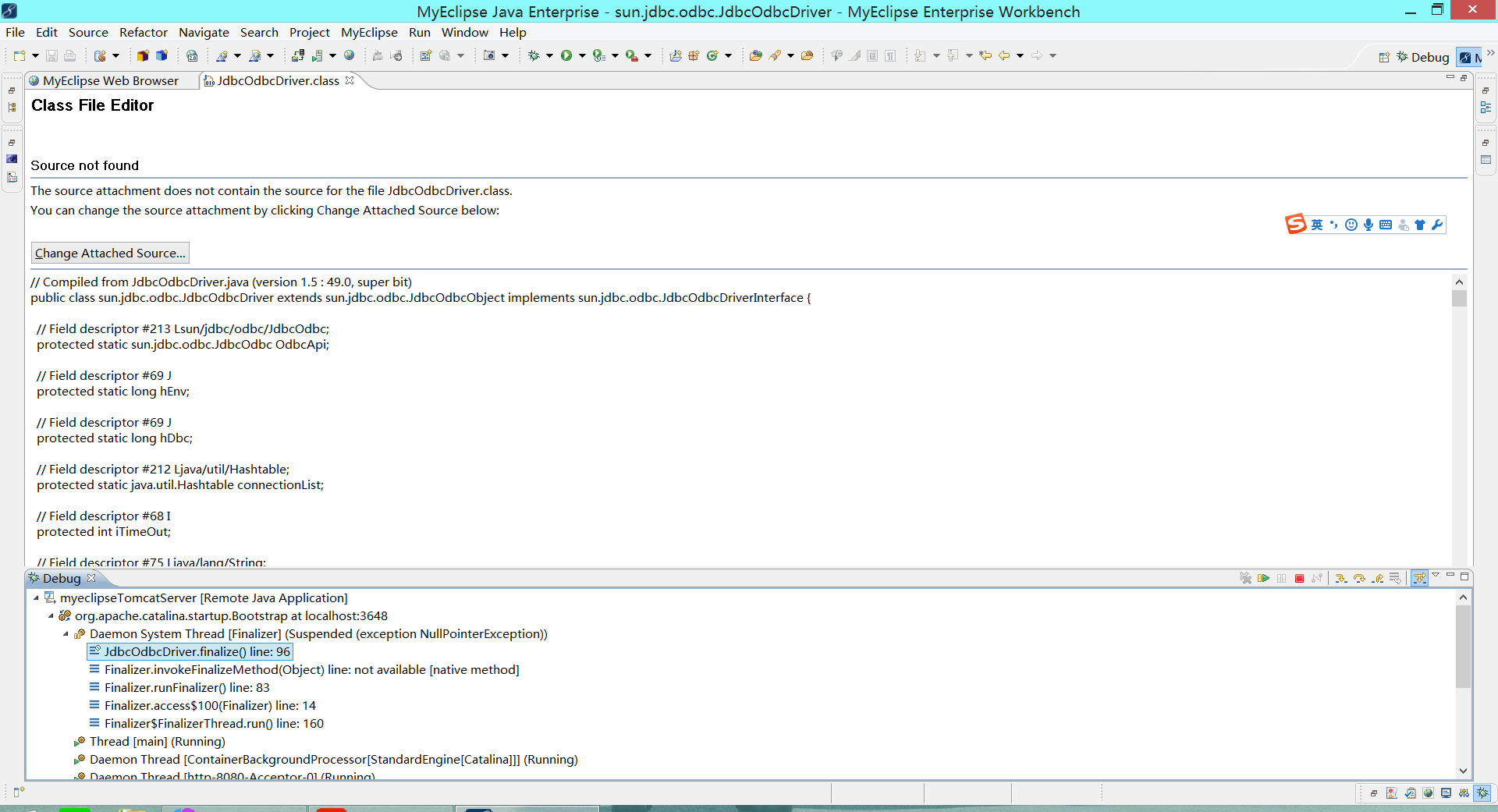Click the Open Type folder icon
This screenshot has height=812, width=1498.
(756, 55)
